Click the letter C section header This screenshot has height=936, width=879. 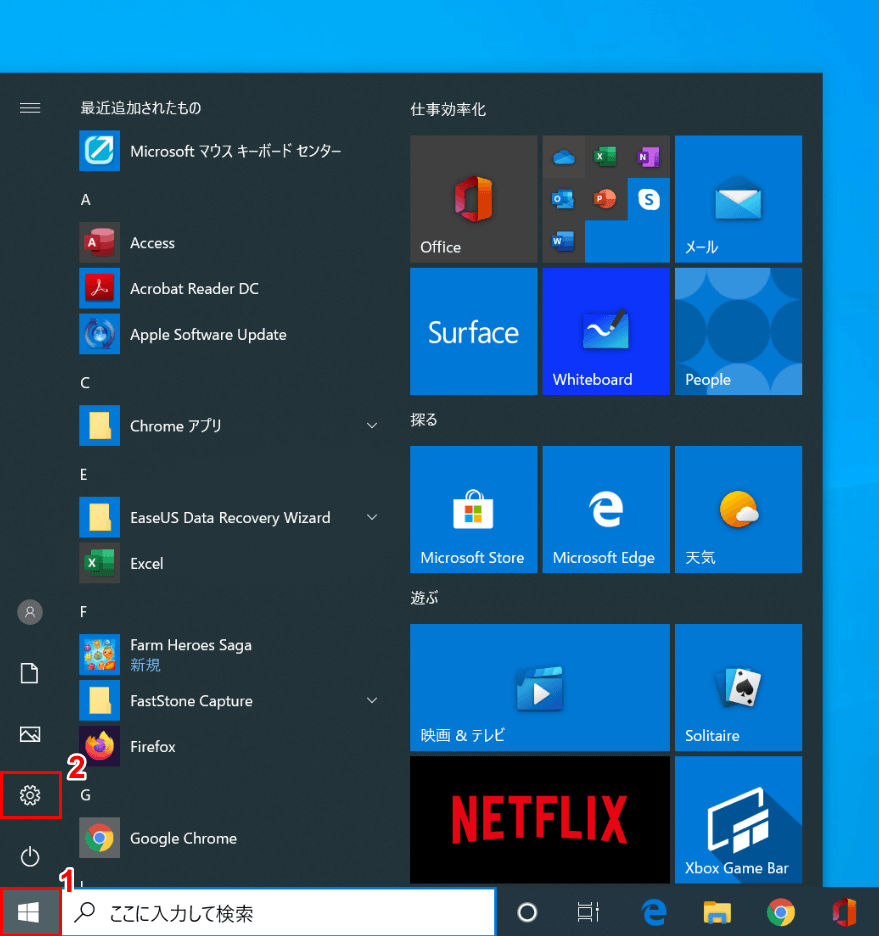(x=85, y=383)
